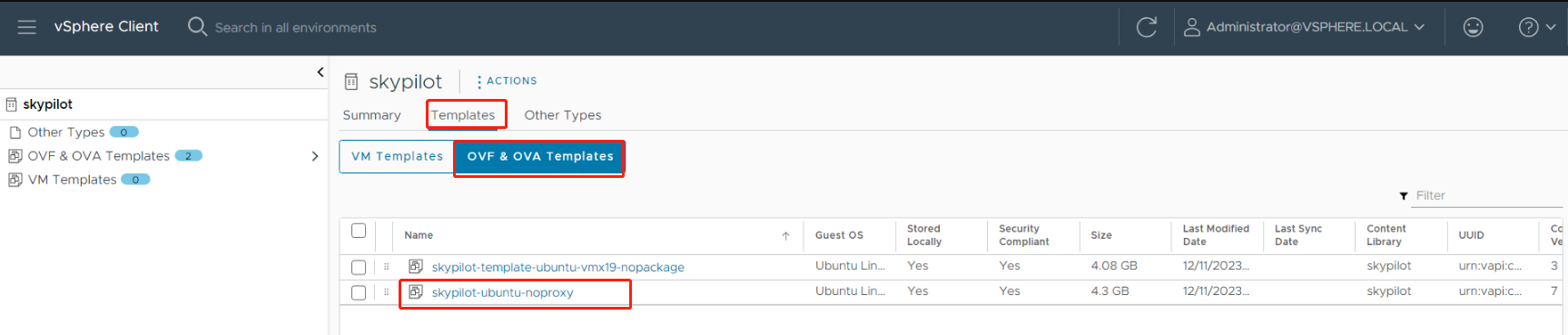The height and width of the screenshot is (335, 1568).
Task: Click the search magnifier icon
Action: (197, 26)
